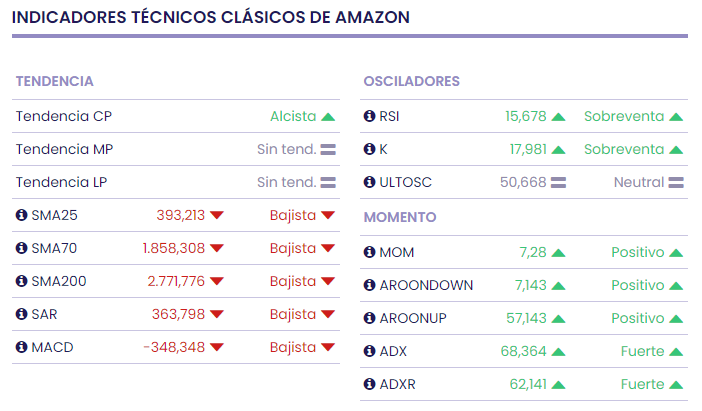This screenshot has width=702, height=411.
Task: Click the ADXR info icon
Action: pyautogui.click(x=369, y=384)
